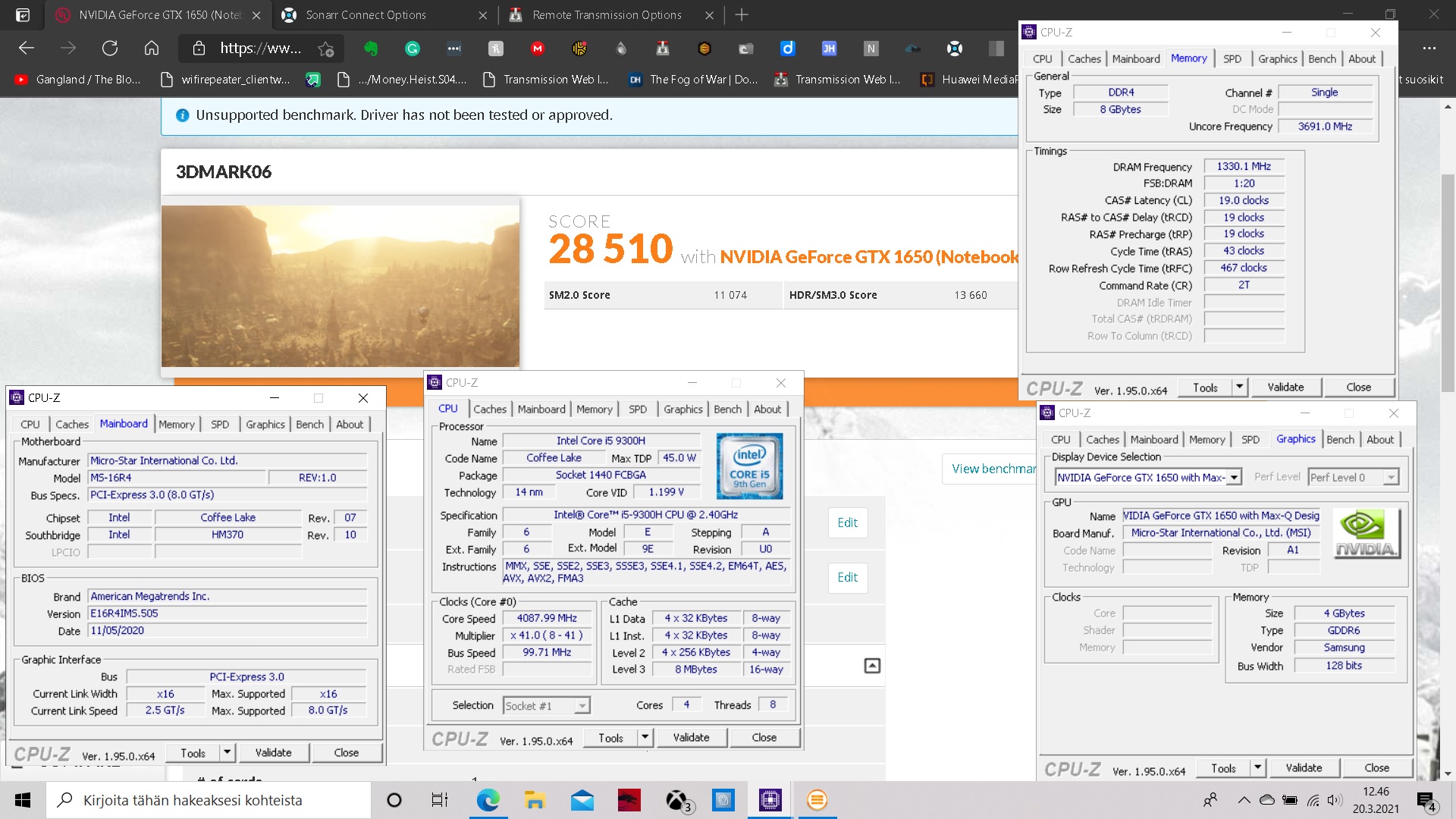Open Task View on the taskbar
This screenshot has width=1456, height=819.
pos(440,800)
